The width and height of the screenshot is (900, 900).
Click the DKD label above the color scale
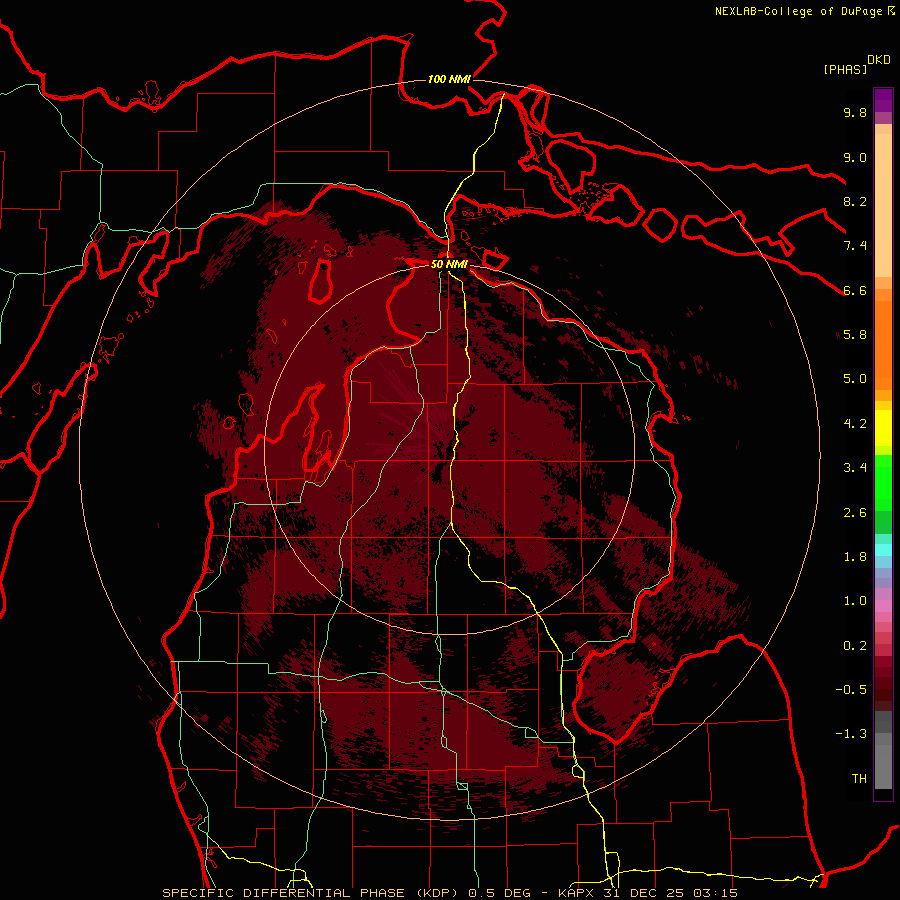(879, 60)
